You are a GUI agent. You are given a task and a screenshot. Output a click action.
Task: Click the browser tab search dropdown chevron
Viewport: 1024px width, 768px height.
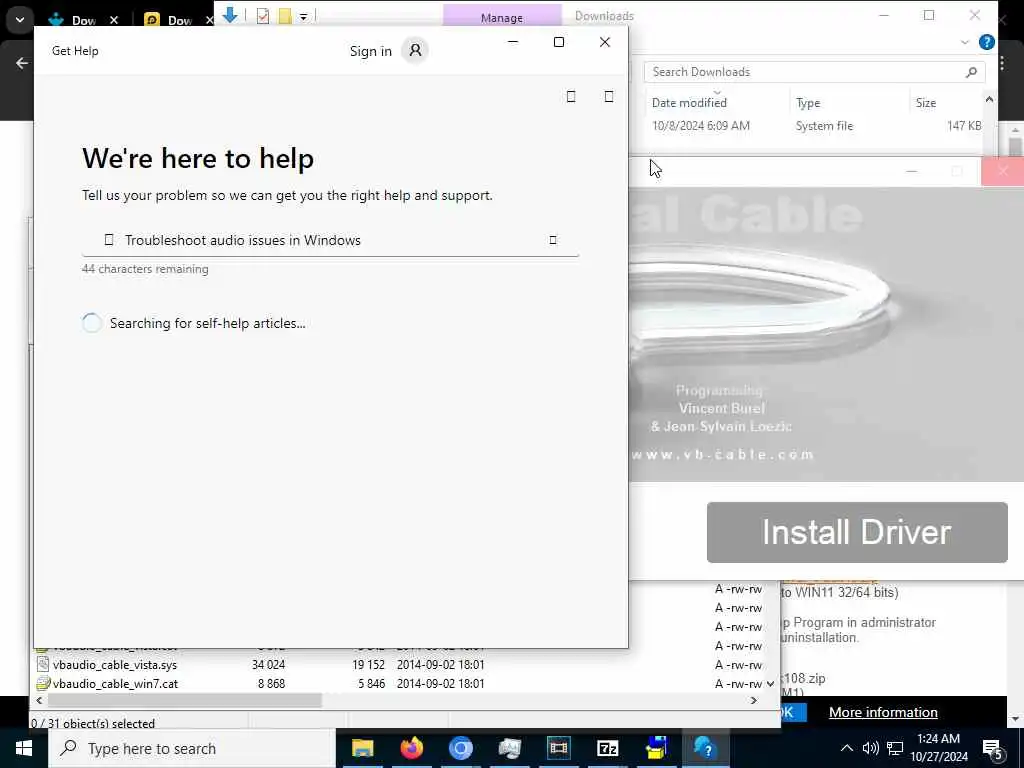pyautogui.click(x=20, y=20)
